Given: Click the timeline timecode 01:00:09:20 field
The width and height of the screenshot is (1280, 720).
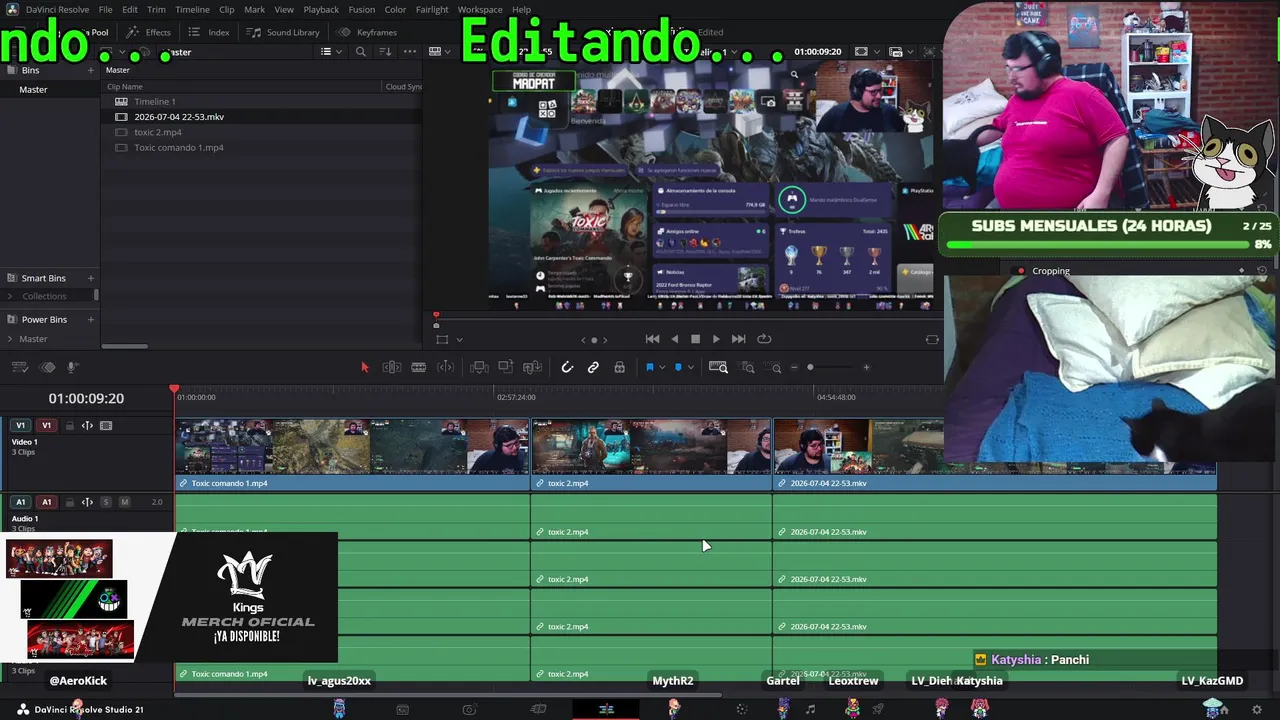Looking at the screenshot, I should click(86, 398).
